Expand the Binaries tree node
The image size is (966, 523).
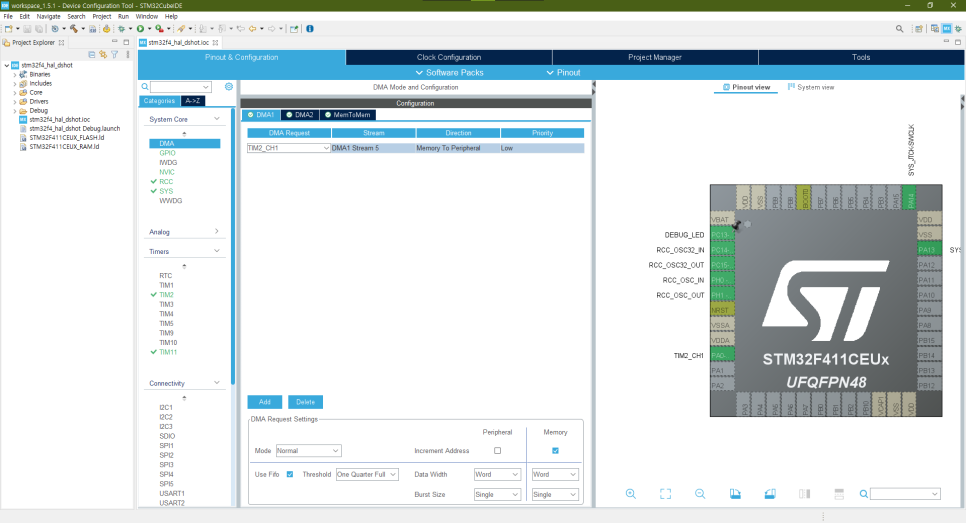[15, 74]
